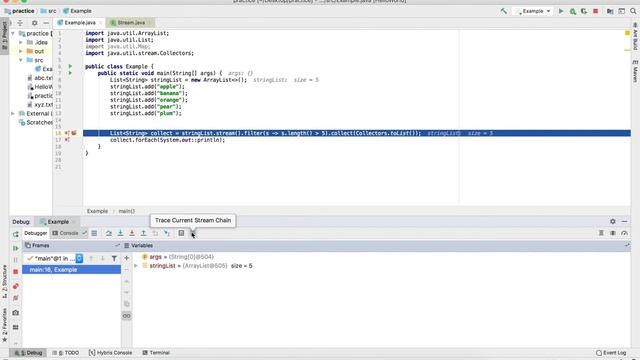The image size is (640, 360).
Task: Open debug panel settings gear
Action: [x=613, y=221]
